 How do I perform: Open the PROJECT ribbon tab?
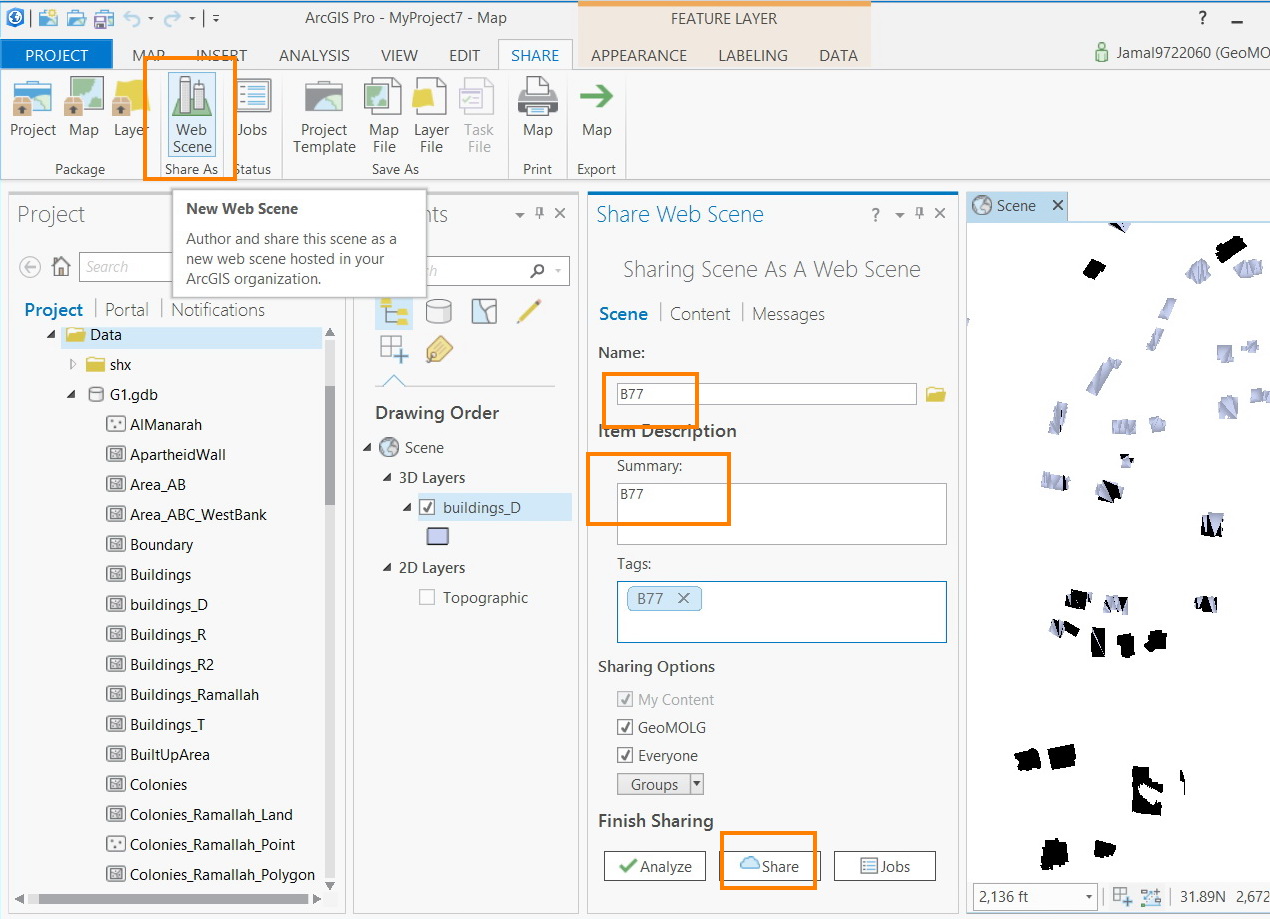[57, 55]
